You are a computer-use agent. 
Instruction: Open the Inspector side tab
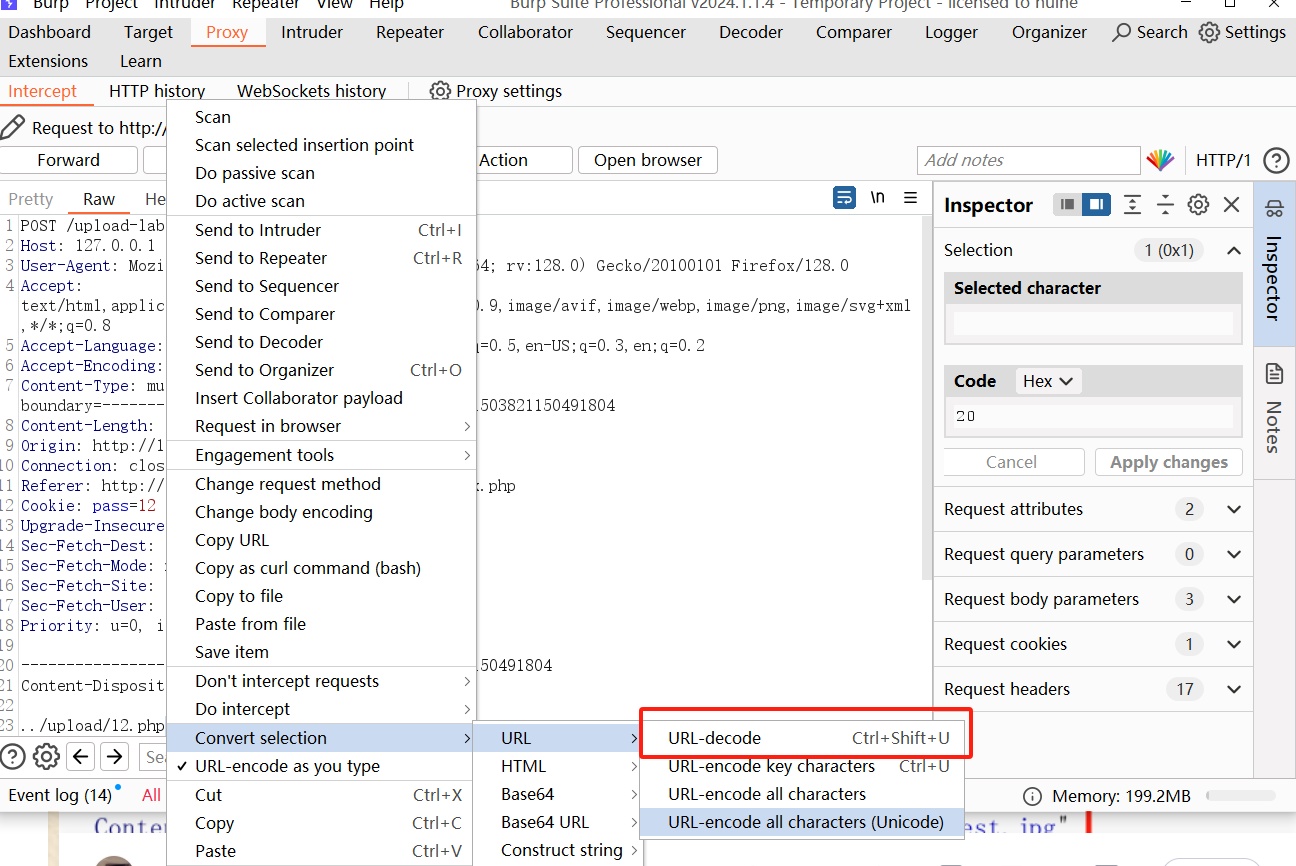pyautogui.click(x=1274, y=264)
